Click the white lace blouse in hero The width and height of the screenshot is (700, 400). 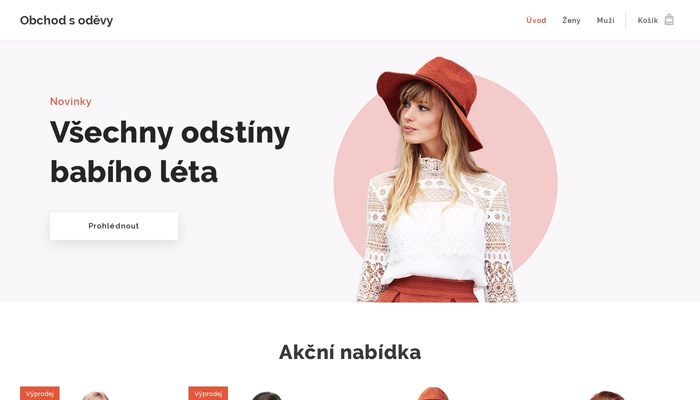tap(438, 223)
